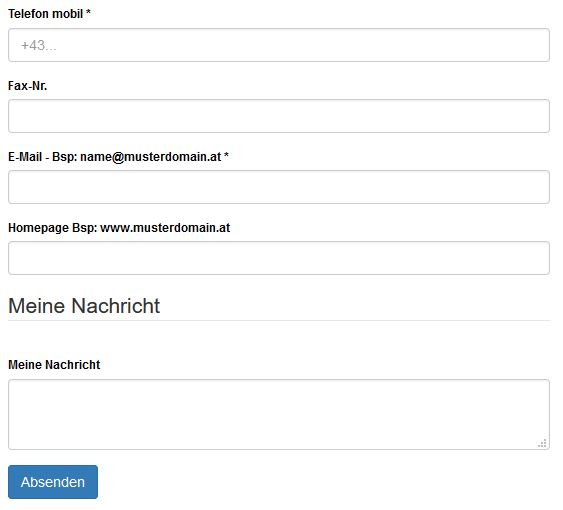Click the bold 'Meine Nachricht' label above textarea

click(x=54, y=365)
